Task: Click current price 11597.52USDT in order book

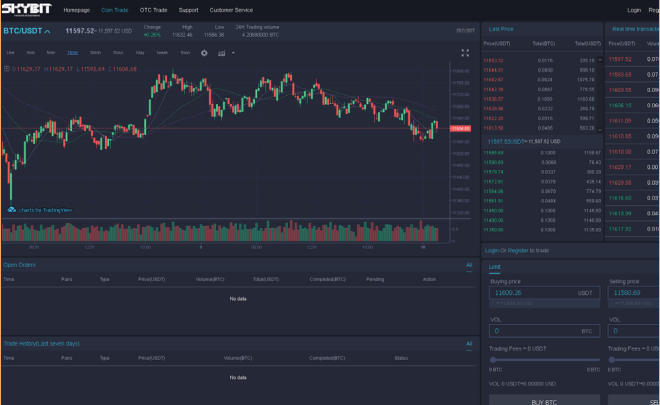Action: click(x=506, y=142)
